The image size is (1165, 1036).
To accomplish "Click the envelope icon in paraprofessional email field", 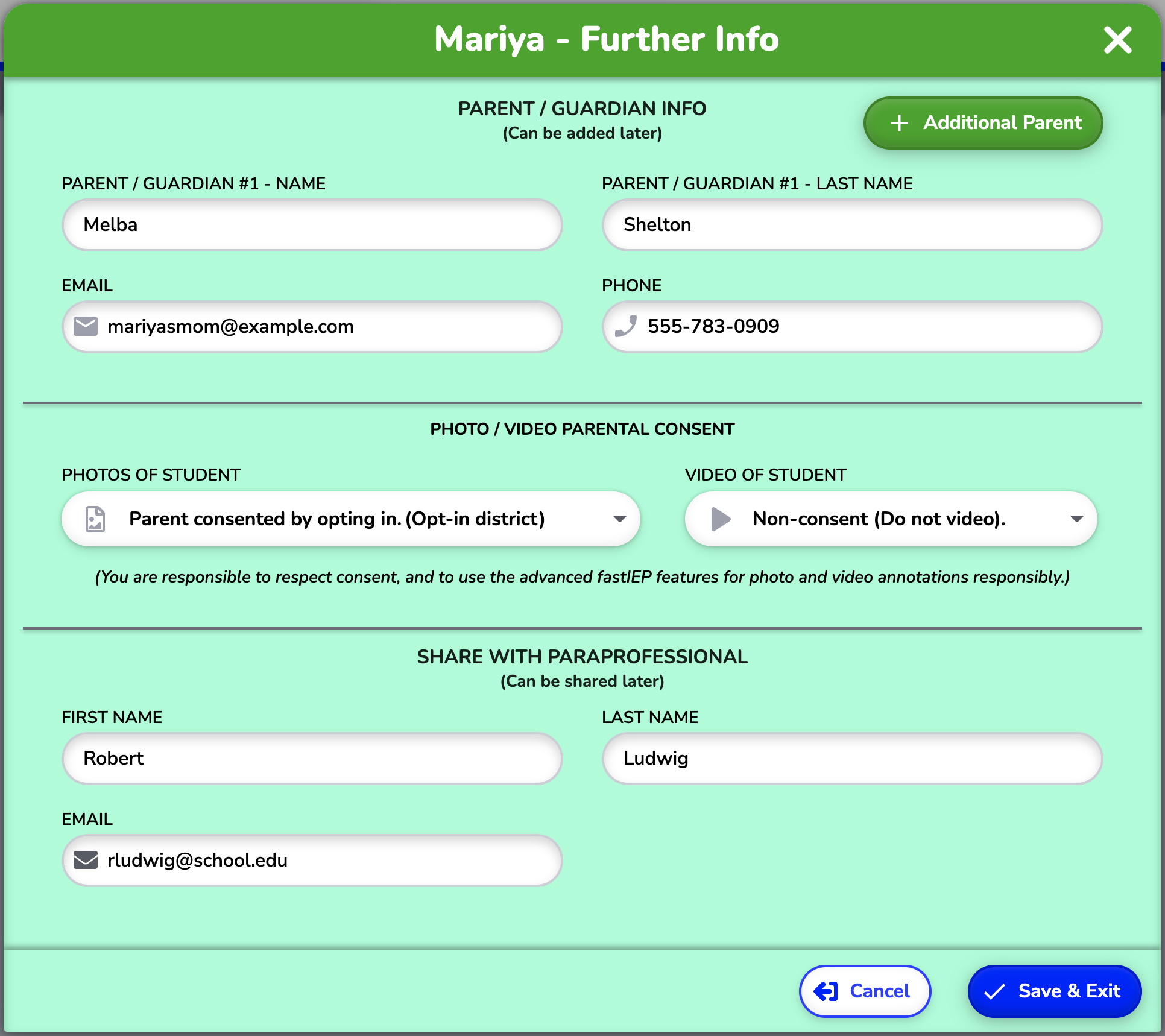I will 86,860.
